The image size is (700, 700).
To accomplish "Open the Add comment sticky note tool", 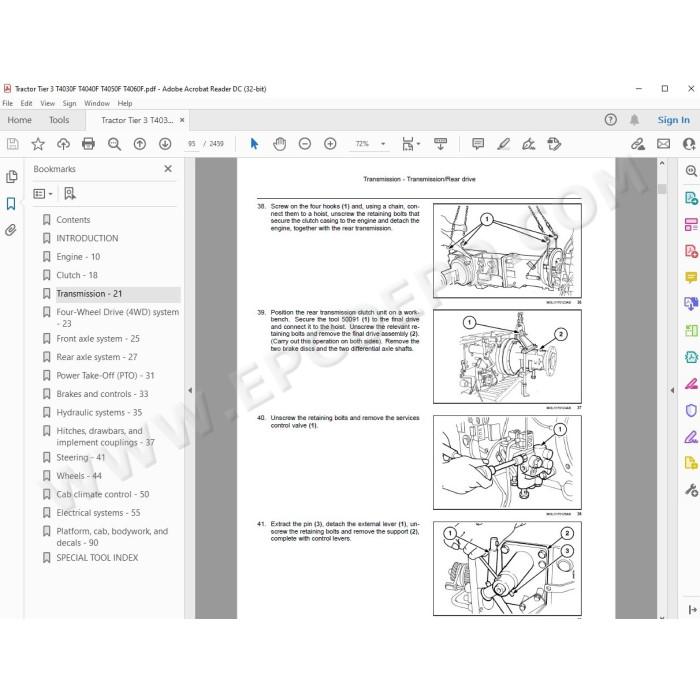I will 478,144.
